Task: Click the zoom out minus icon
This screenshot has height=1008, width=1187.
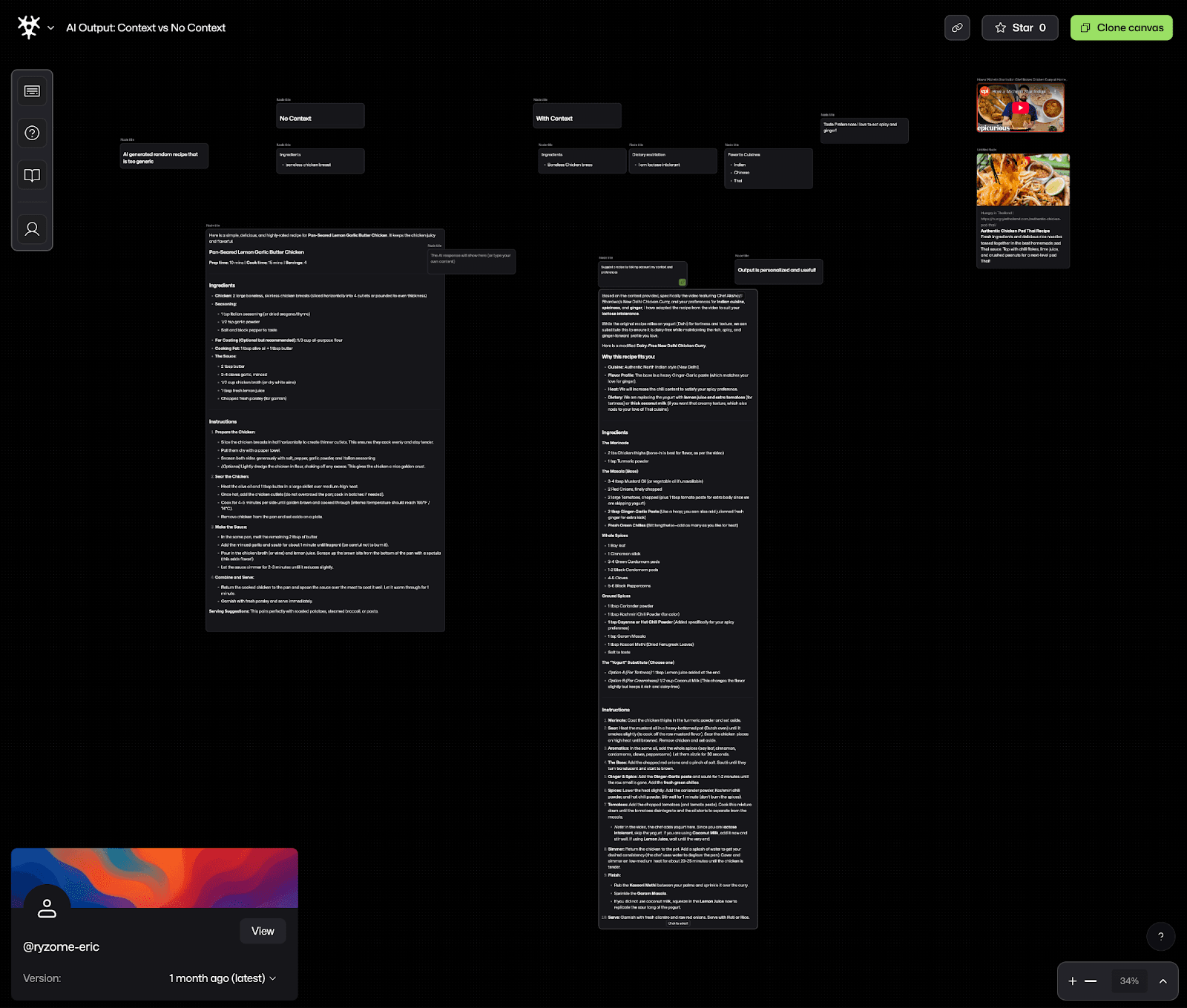Action: tap(1091, 981)
